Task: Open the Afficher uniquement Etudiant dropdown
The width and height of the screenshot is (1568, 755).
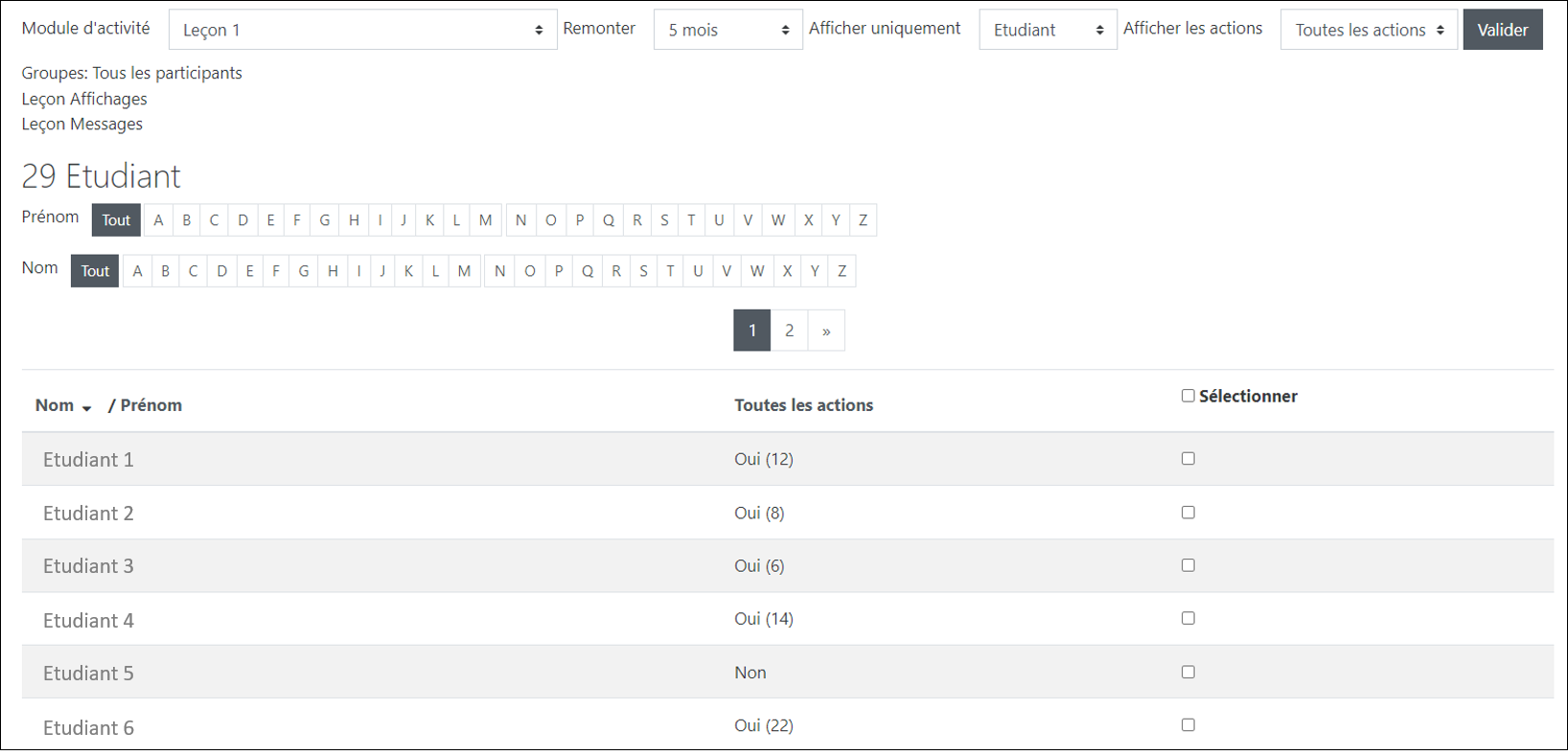Action: tap(1048, 30)
